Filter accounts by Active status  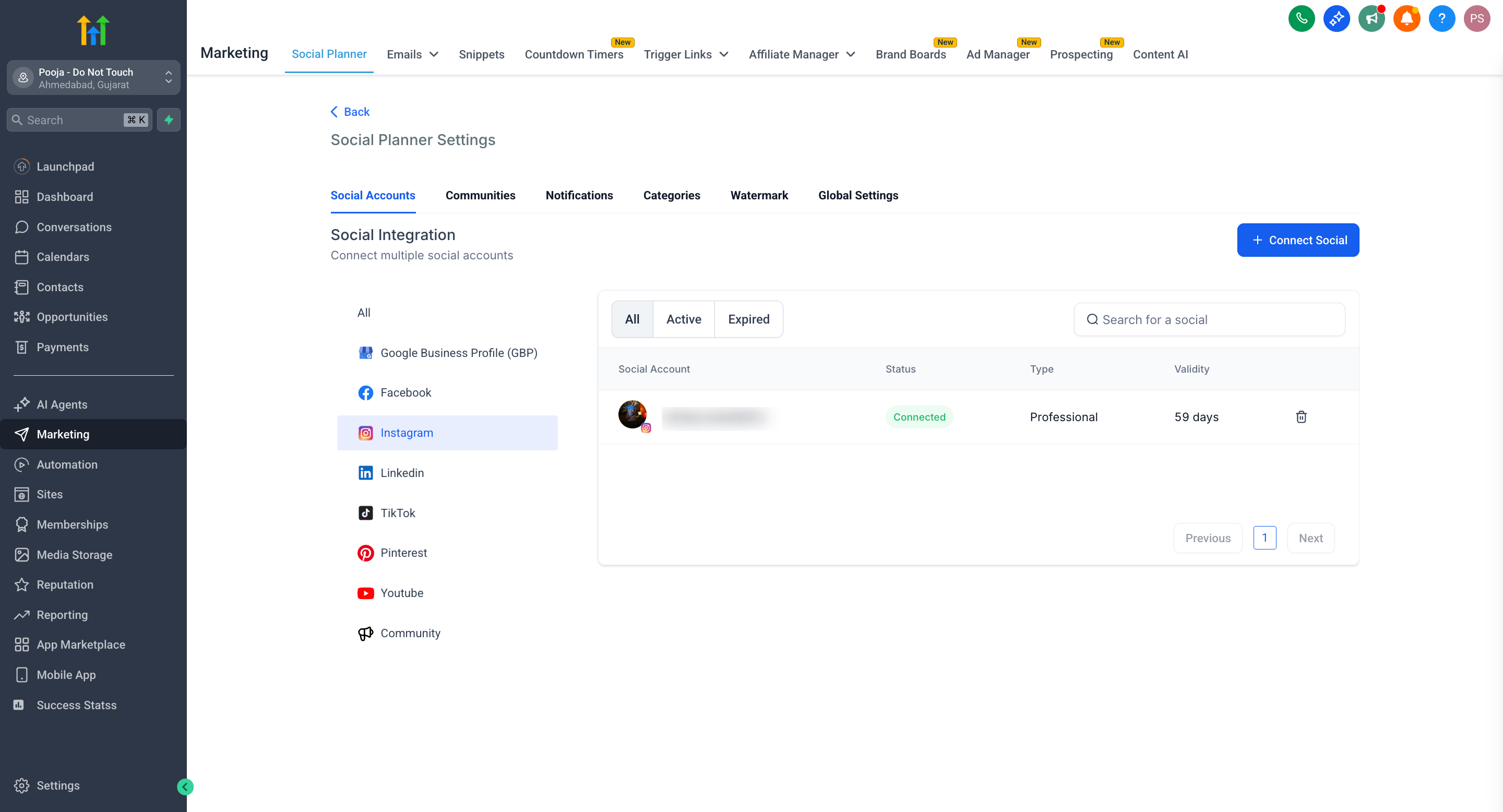pyautogui.click(x=683, y=319)
